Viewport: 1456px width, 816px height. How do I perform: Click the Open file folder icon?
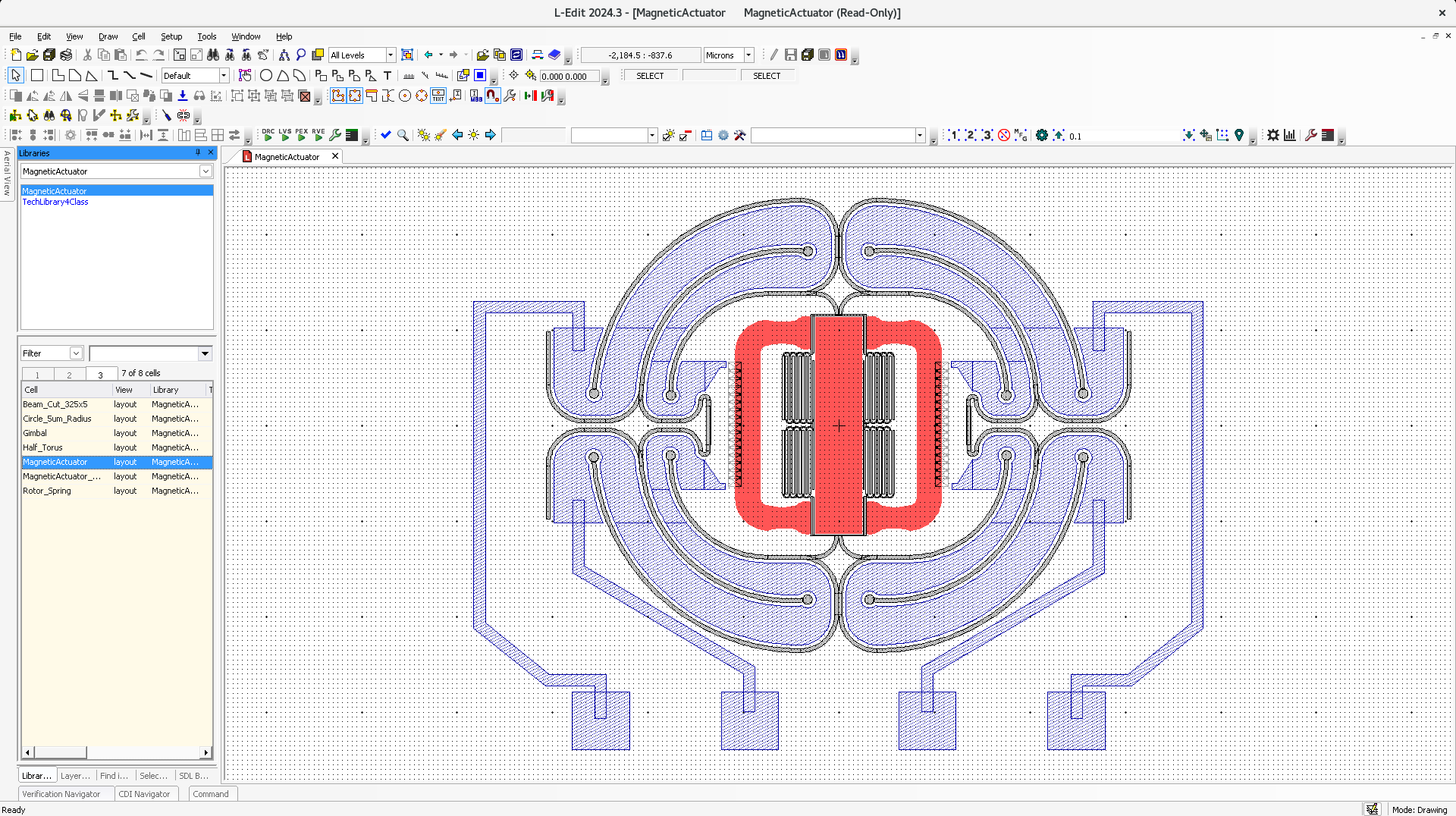click(x=32, y=55)
